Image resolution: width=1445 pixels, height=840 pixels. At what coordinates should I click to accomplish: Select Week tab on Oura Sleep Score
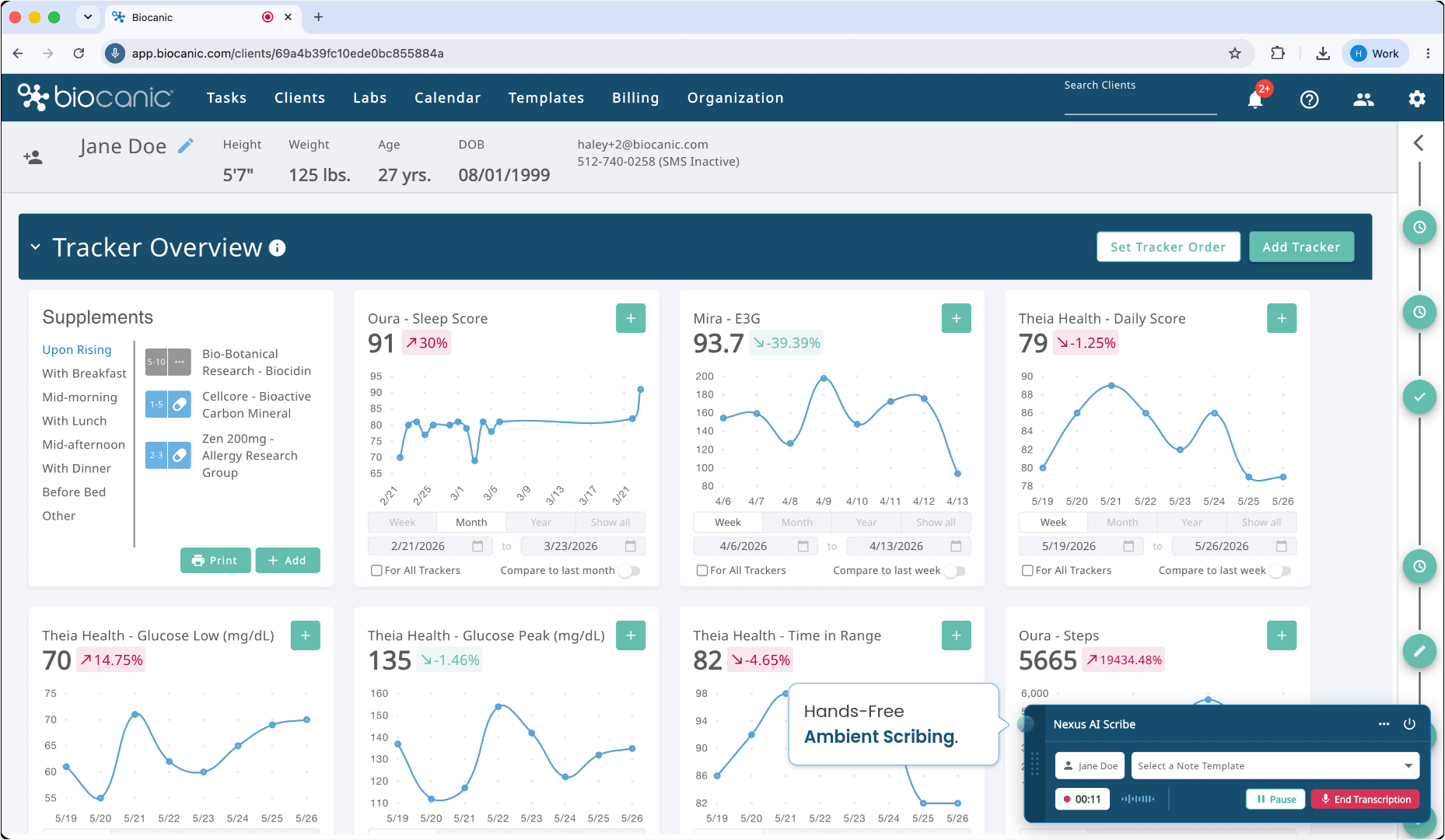click(x=402, y=523)
